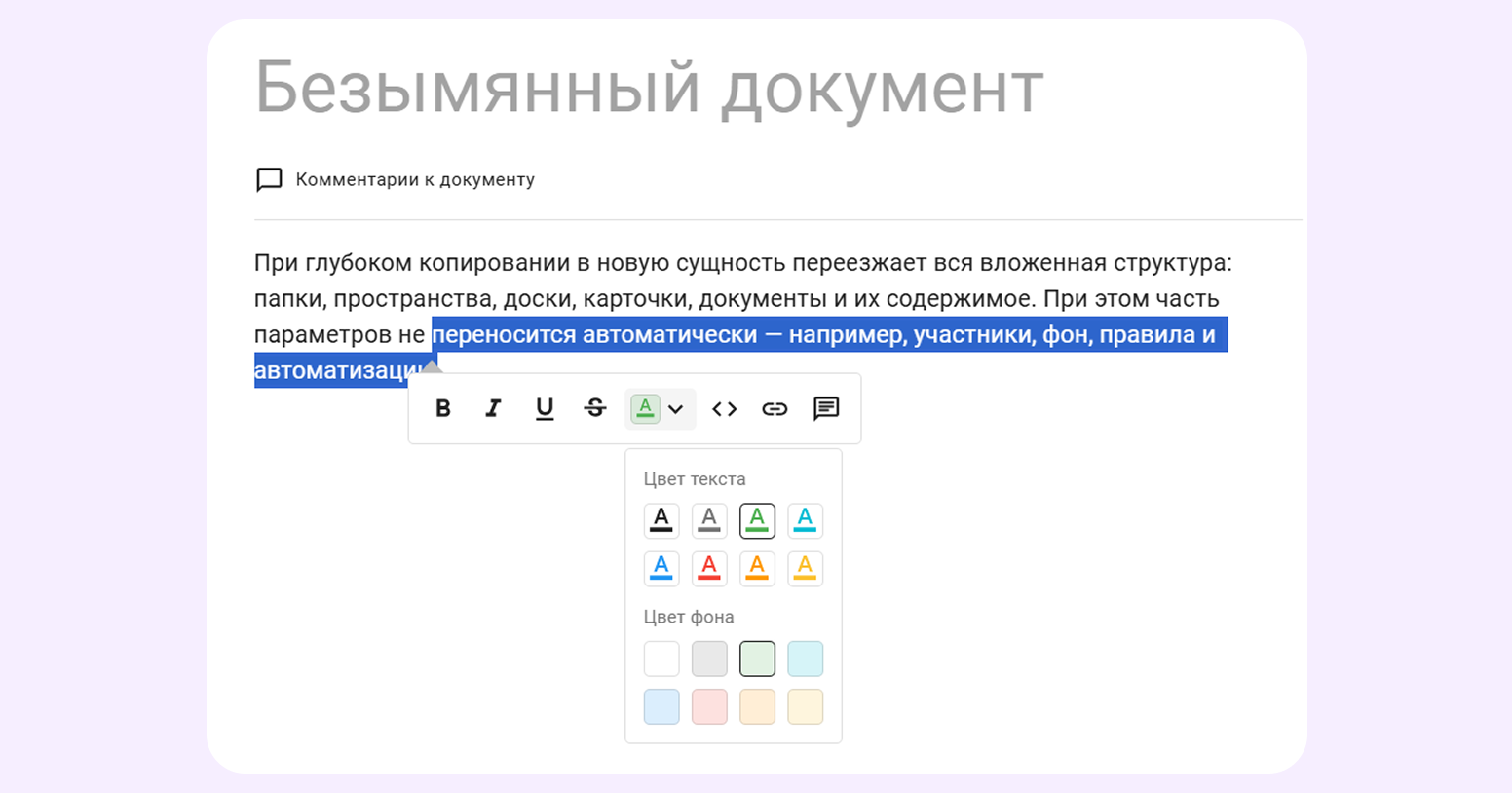Viewport: 1512px width, 793px height.
Task: Insert a link on selected text
Action: 775,409
